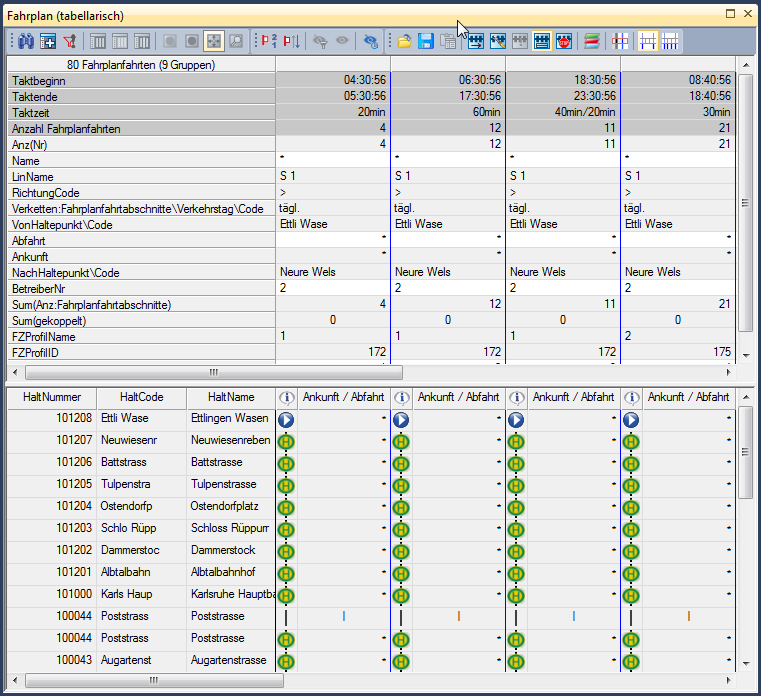The image size is (761, 696).
Task: Toggle the highlighted four-arrows fit view button
Action: point(213,41)
